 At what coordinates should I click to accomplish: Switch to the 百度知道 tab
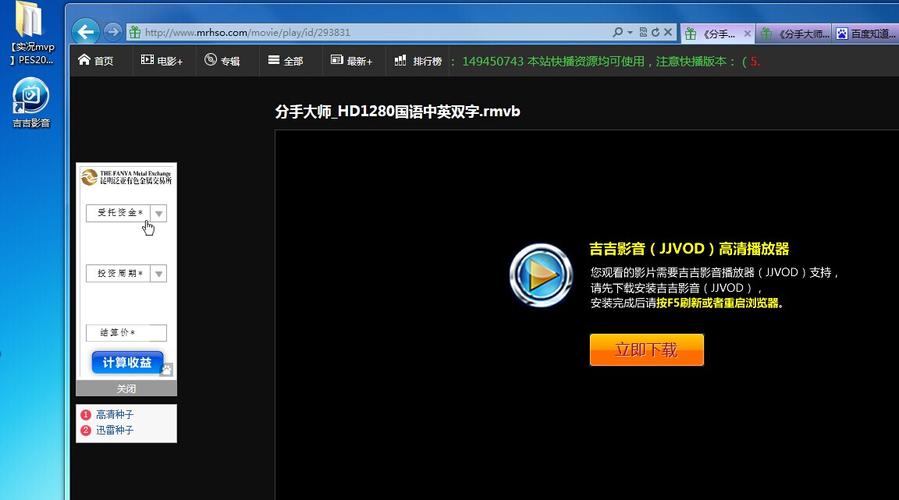click(x=866, y=34)
